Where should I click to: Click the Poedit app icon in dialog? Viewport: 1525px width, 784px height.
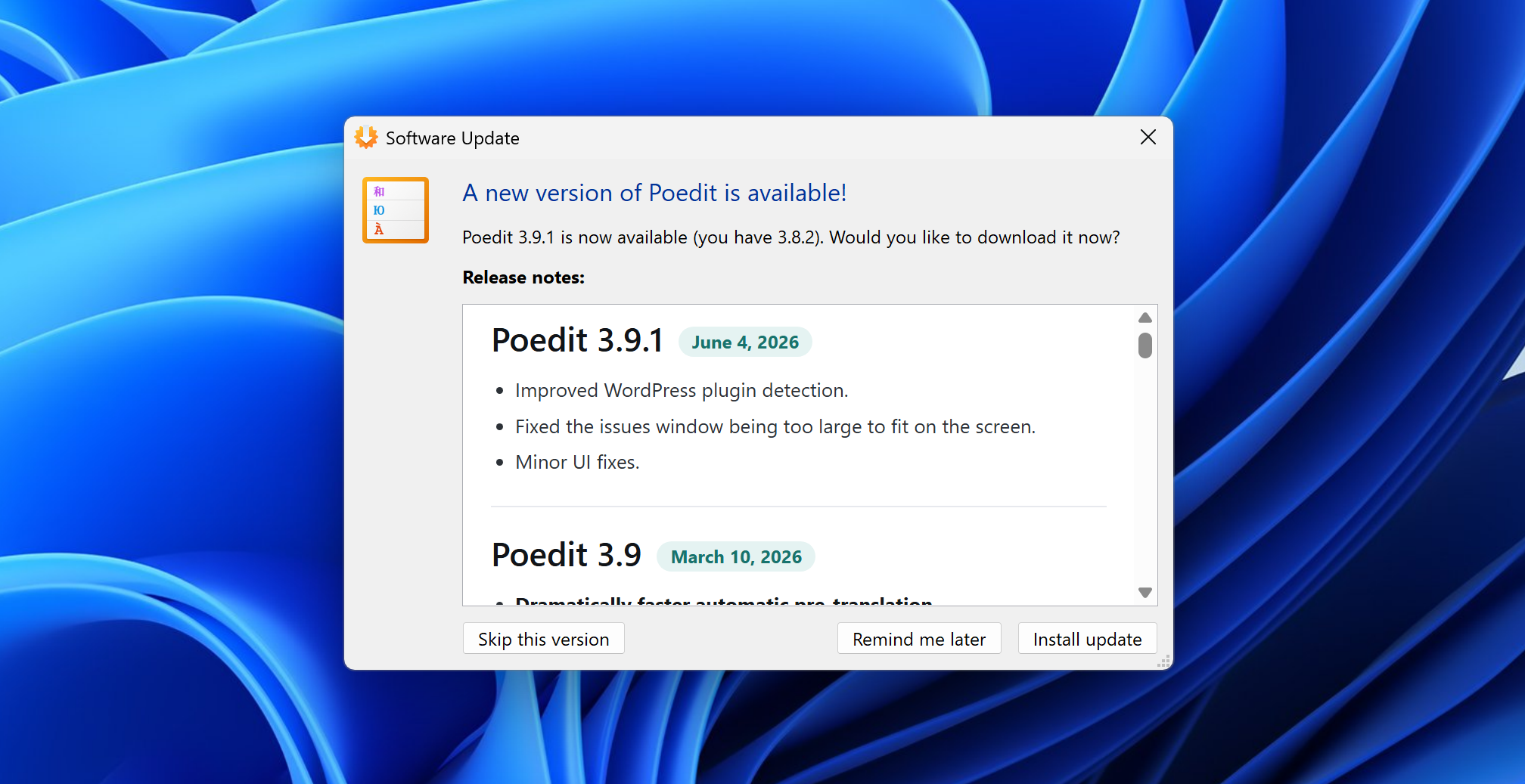tap(396, 210)
